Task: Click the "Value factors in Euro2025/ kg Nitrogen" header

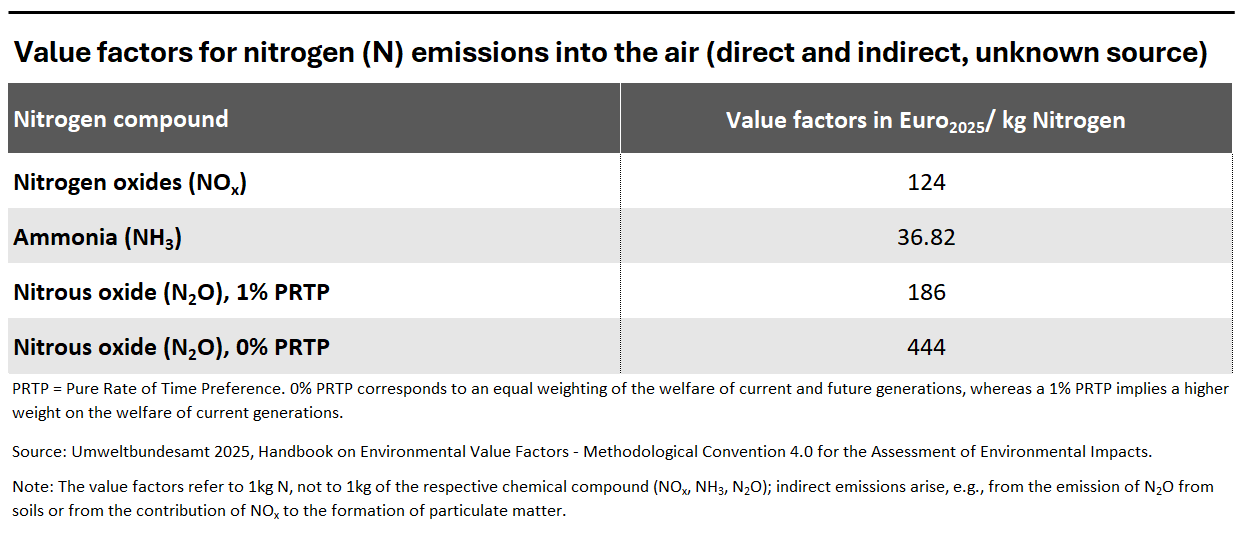Action: coord(925,121)
